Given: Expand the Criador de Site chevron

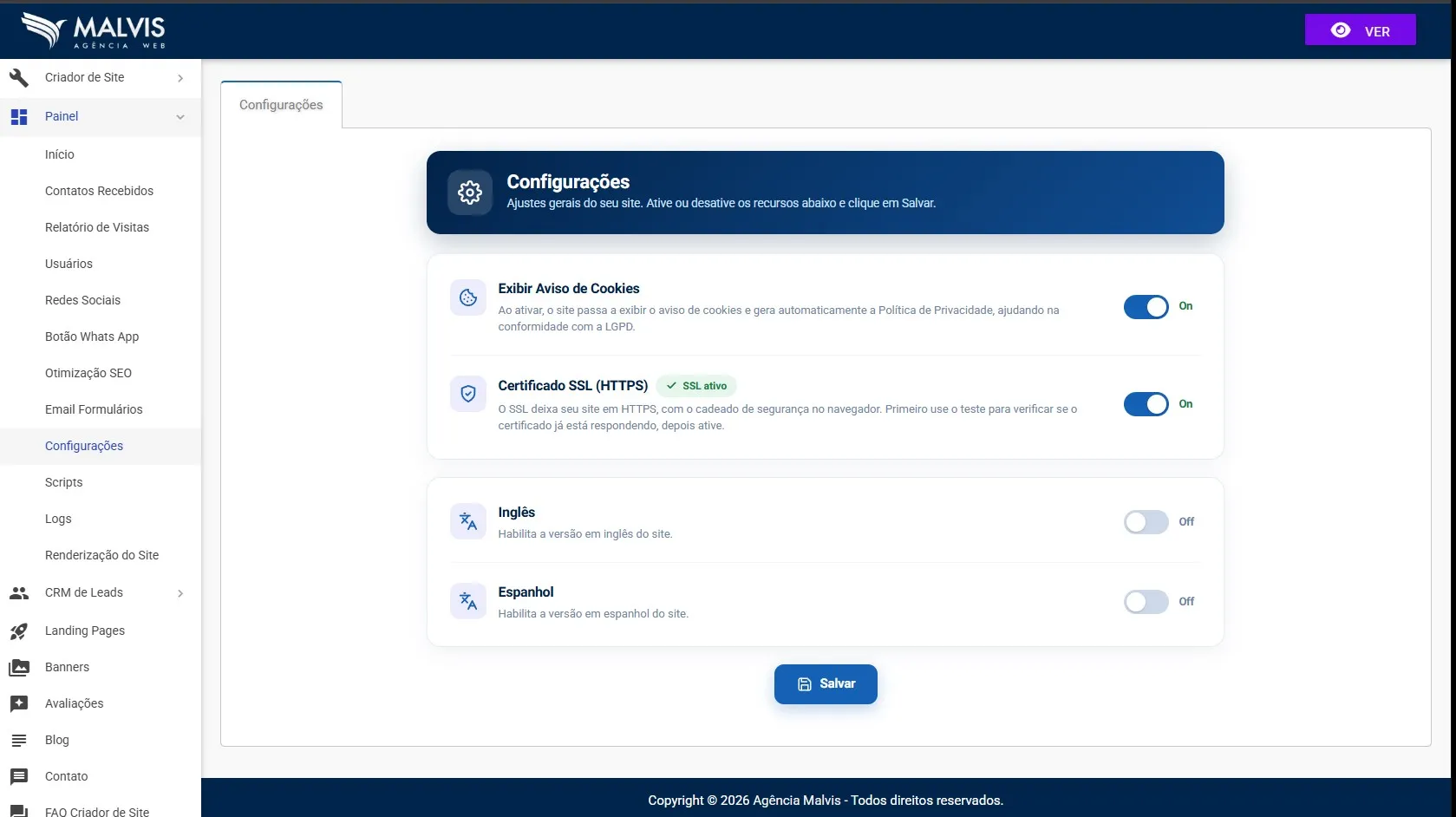Looking at the screenshot, I should (180, 78).
